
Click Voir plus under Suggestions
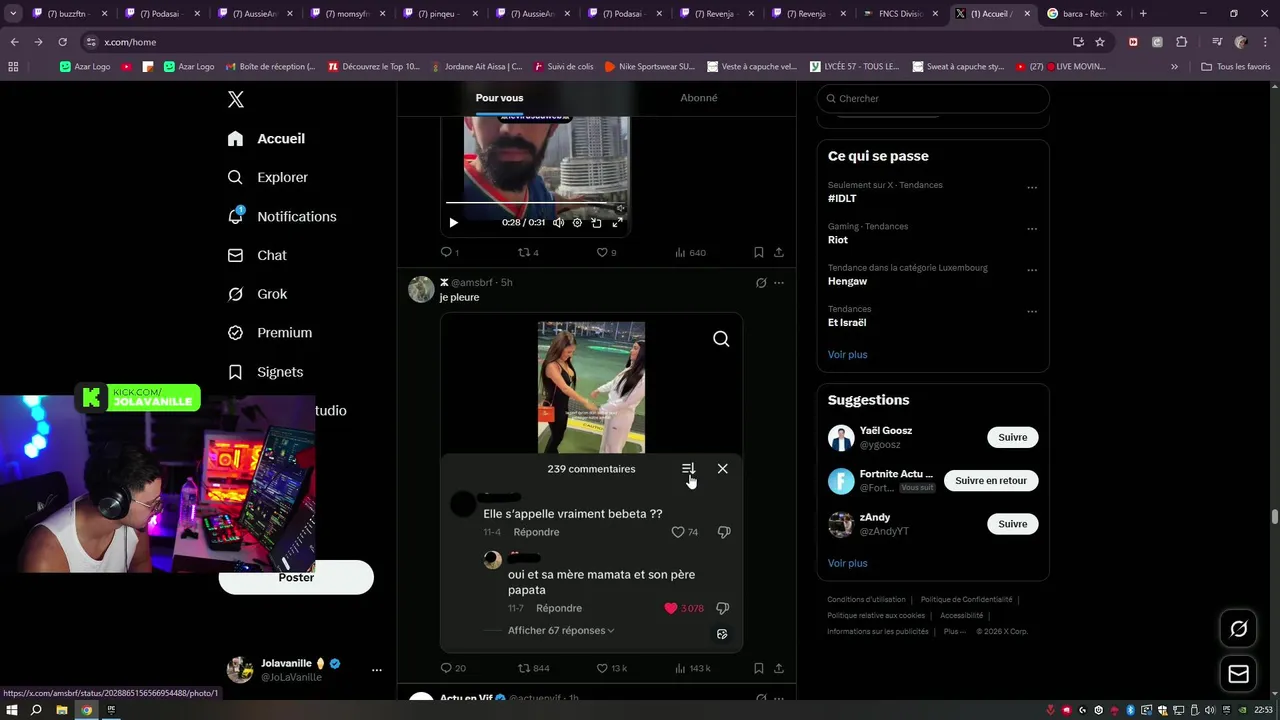[847, 564]
